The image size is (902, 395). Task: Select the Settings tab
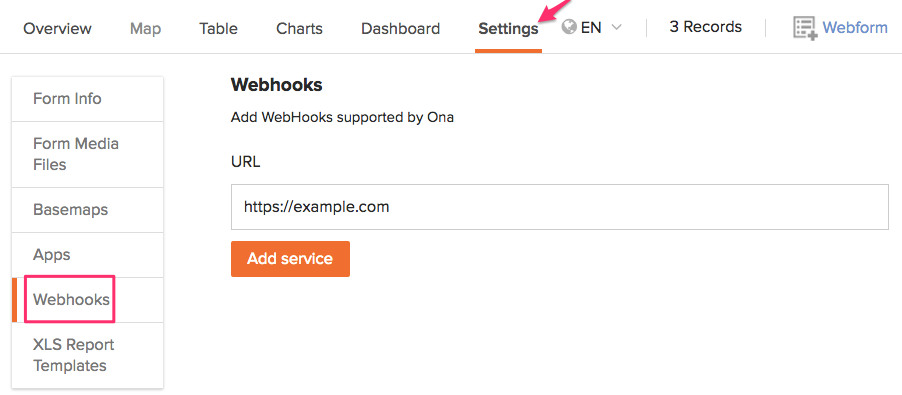509,28
